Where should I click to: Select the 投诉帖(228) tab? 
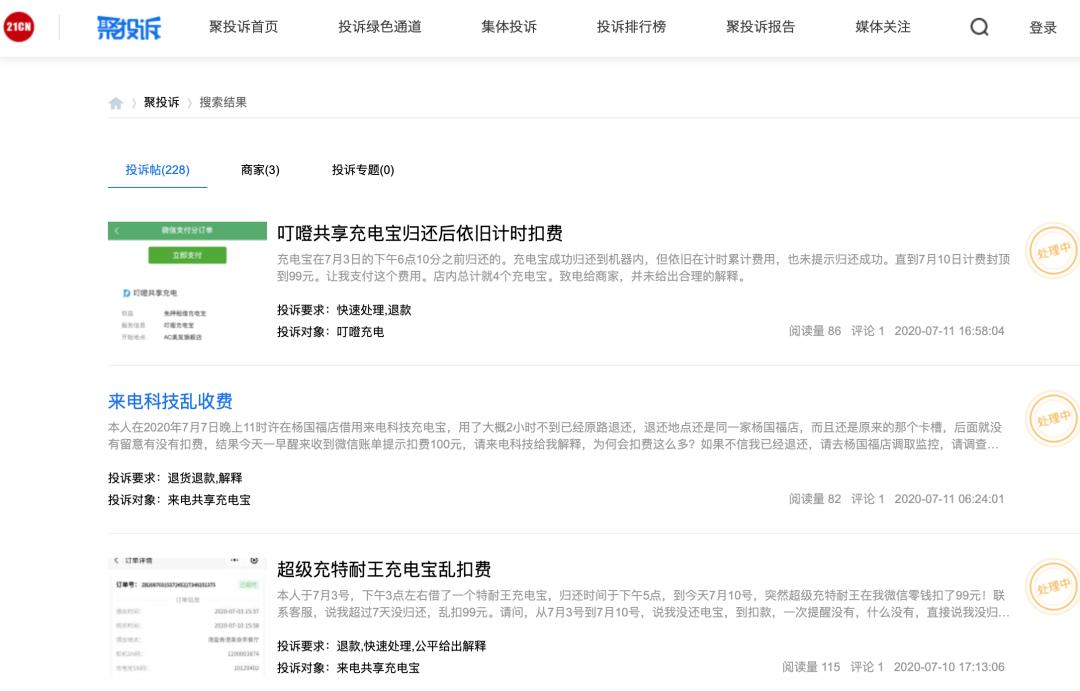[x=158, y=170]
